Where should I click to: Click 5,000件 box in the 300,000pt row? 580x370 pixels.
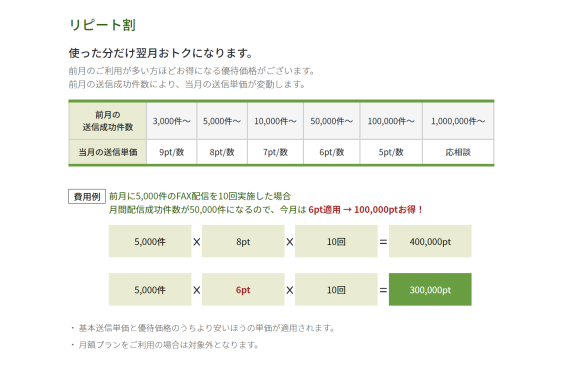click(150, 289)
